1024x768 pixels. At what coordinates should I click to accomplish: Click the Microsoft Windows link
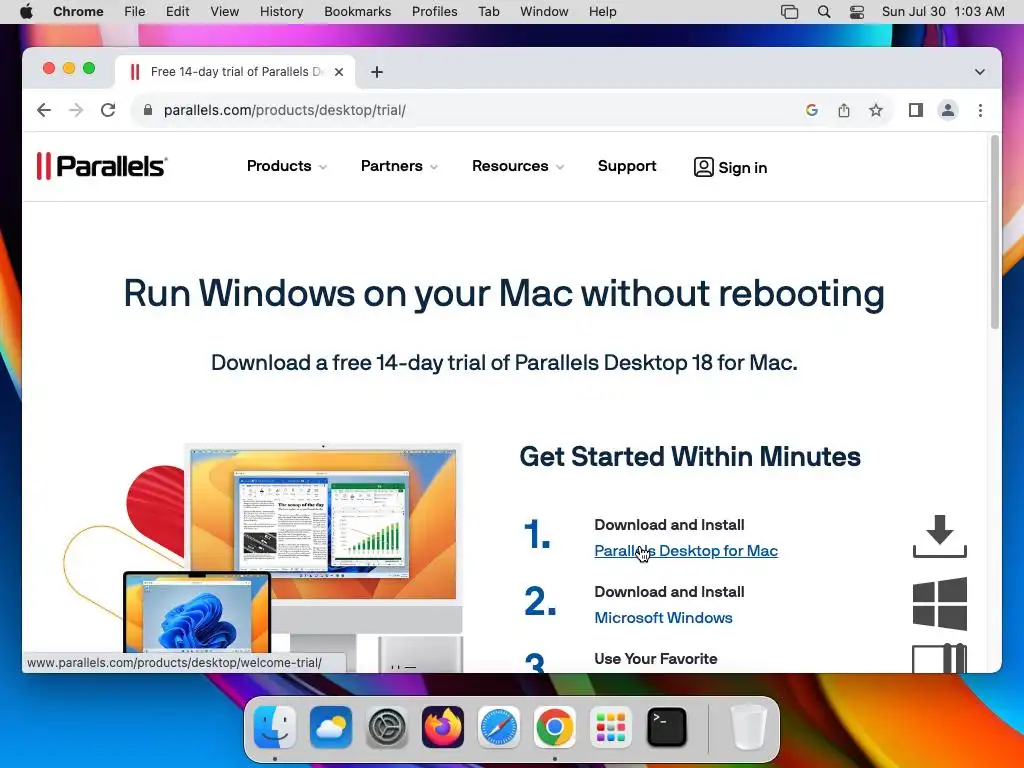(663, 618)
